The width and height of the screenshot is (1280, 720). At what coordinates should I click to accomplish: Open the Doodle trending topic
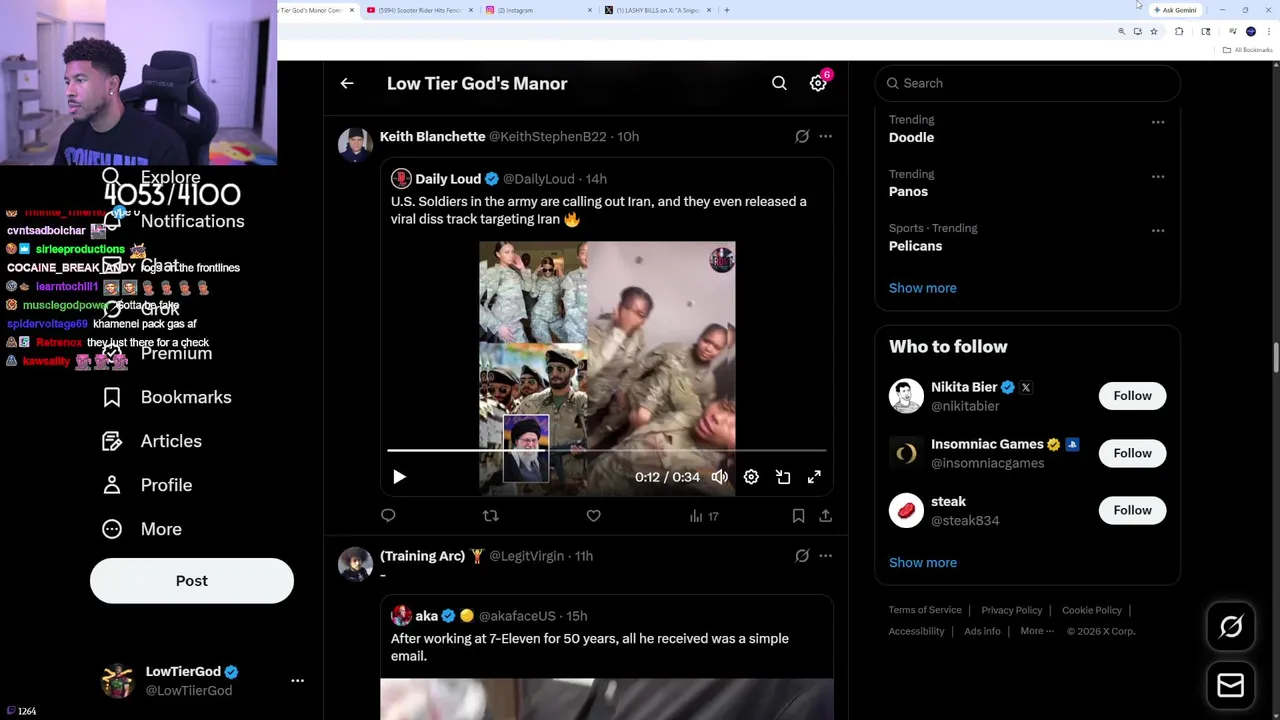click(911, 137)
